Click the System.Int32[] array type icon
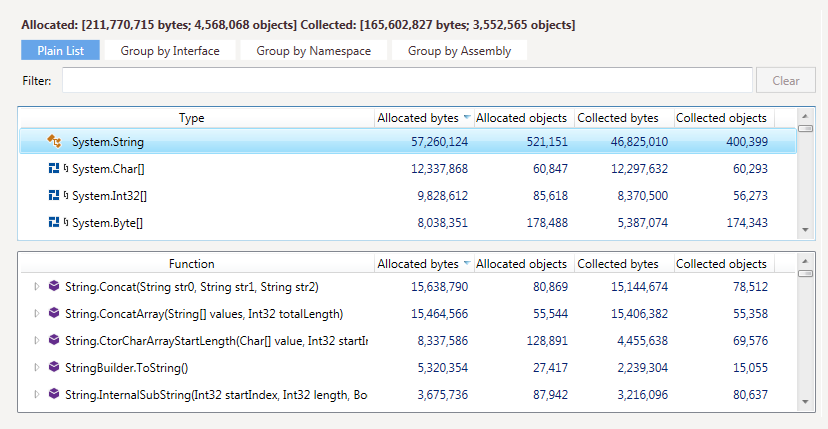The width and height of the screenshot is (828, 429). click(x=55, y=196)
